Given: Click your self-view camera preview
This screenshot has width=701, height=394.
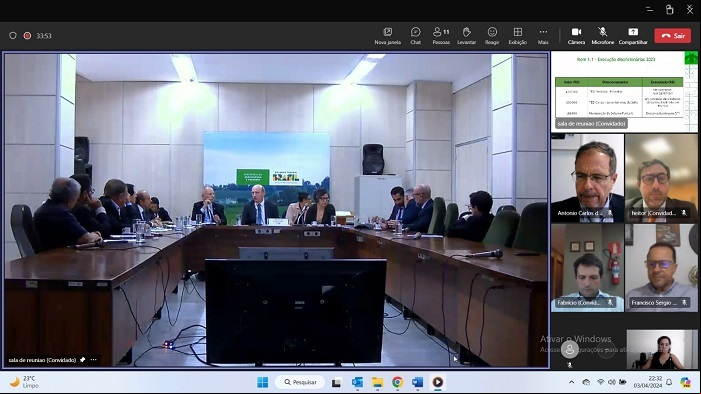Looking at the screenshot, I should pos(662,349).
